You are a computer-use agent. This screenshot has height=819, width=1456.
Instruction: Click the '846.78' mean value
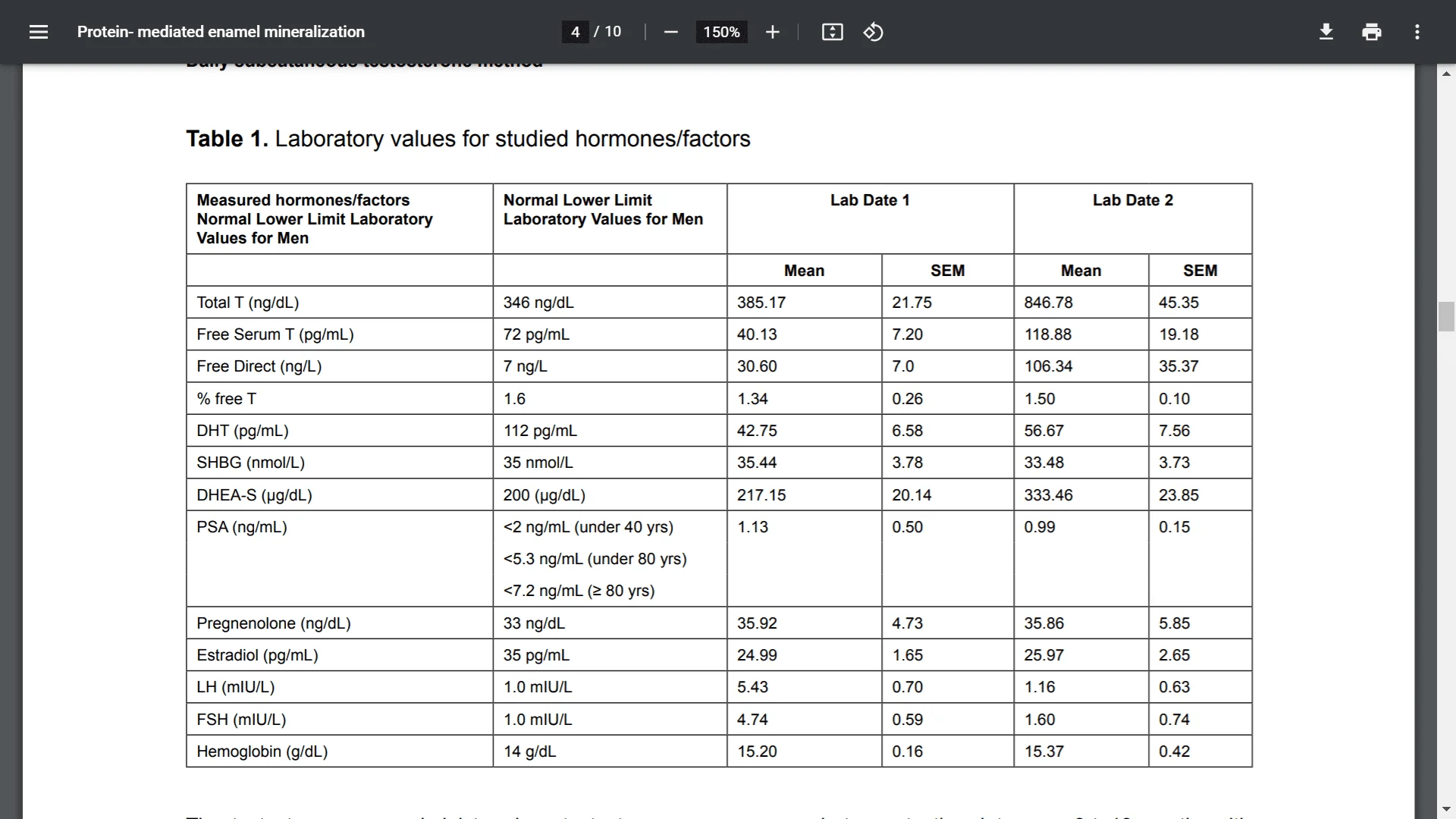pos(1048,303)
